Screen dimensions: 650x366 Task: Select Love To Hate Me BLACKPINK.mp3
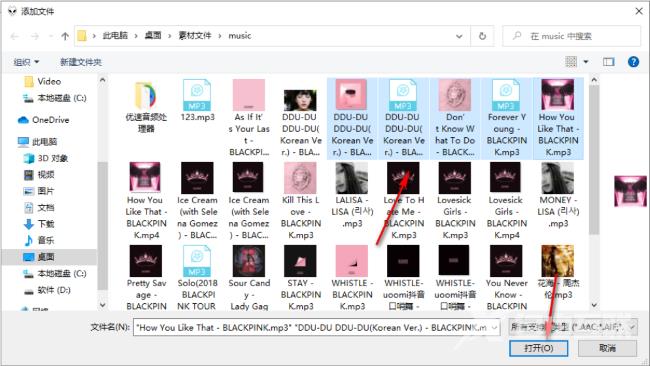(x=403, y=201)
